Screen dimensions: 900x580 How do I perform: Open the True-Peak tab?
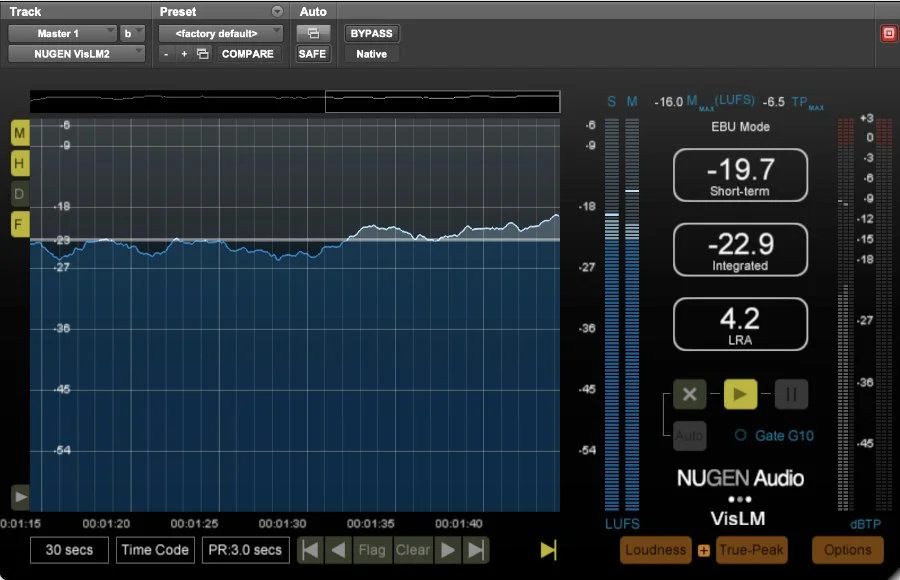pyautogui.click(x=751, y=550)
